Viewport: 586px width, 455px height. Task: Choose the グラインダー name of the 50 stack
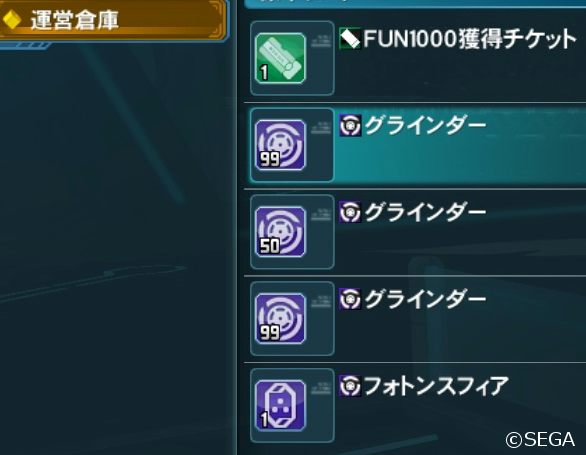(x=425, y=212)
